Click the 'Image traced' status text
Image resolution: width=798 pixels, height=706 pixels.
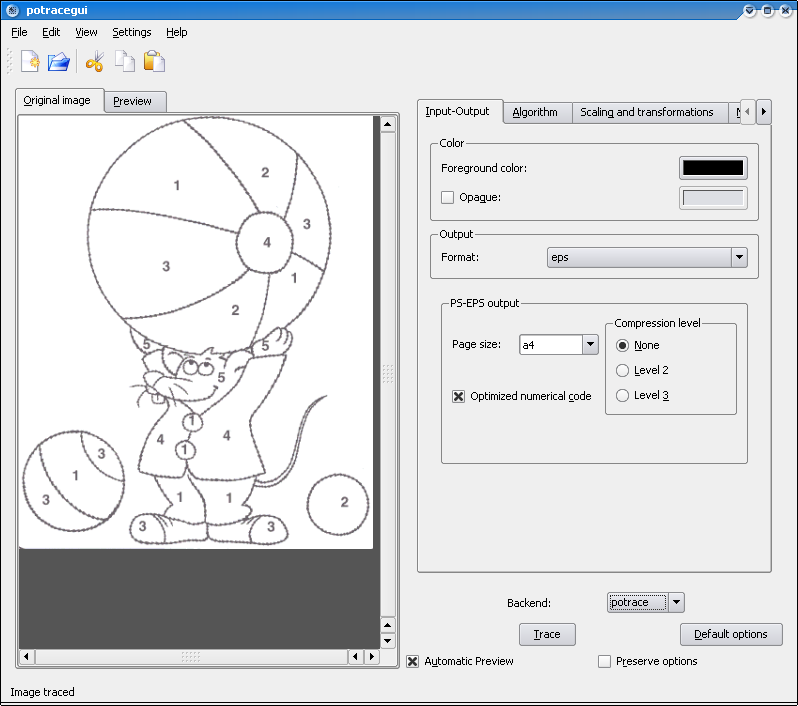tap(42, 692)
